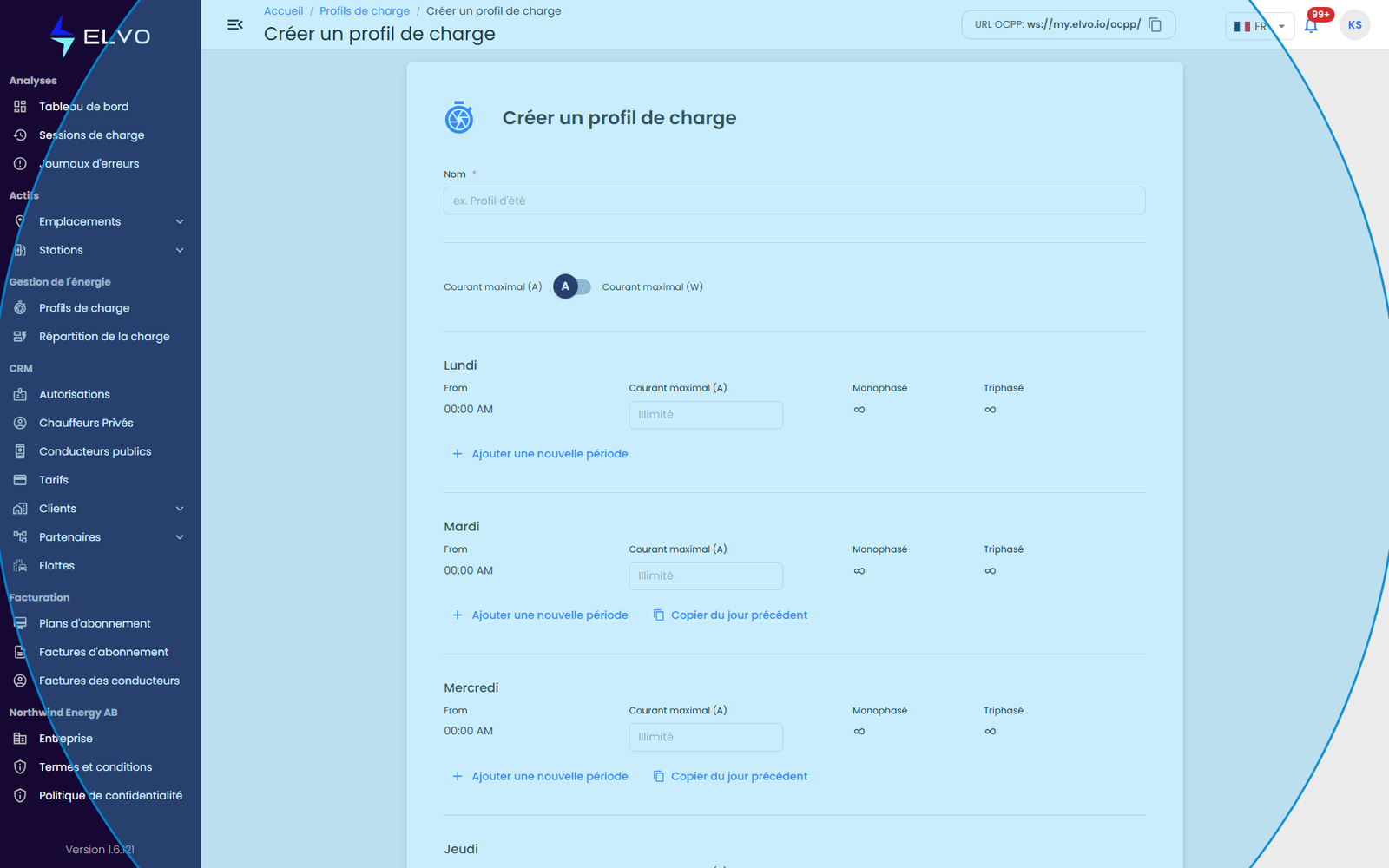Viewport: 1389px width, 868px height.
Task: Open the KS user avatar menu
Action: [x=1354, y=25]
